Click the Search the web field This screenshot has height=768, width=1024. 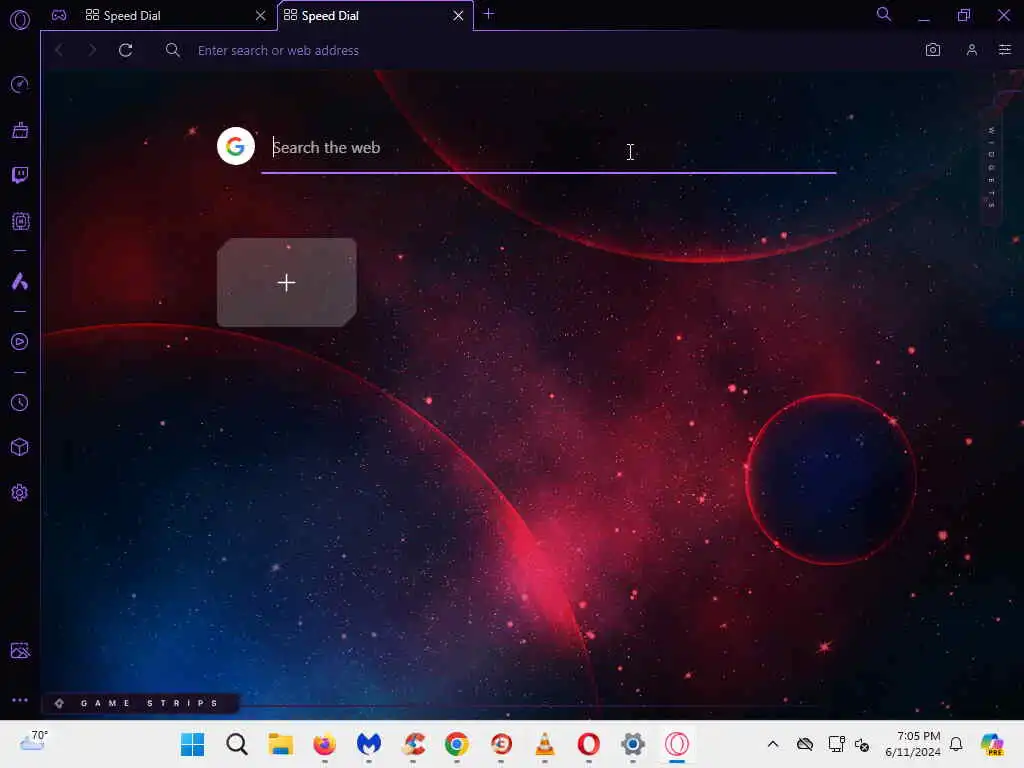(549, 148)
